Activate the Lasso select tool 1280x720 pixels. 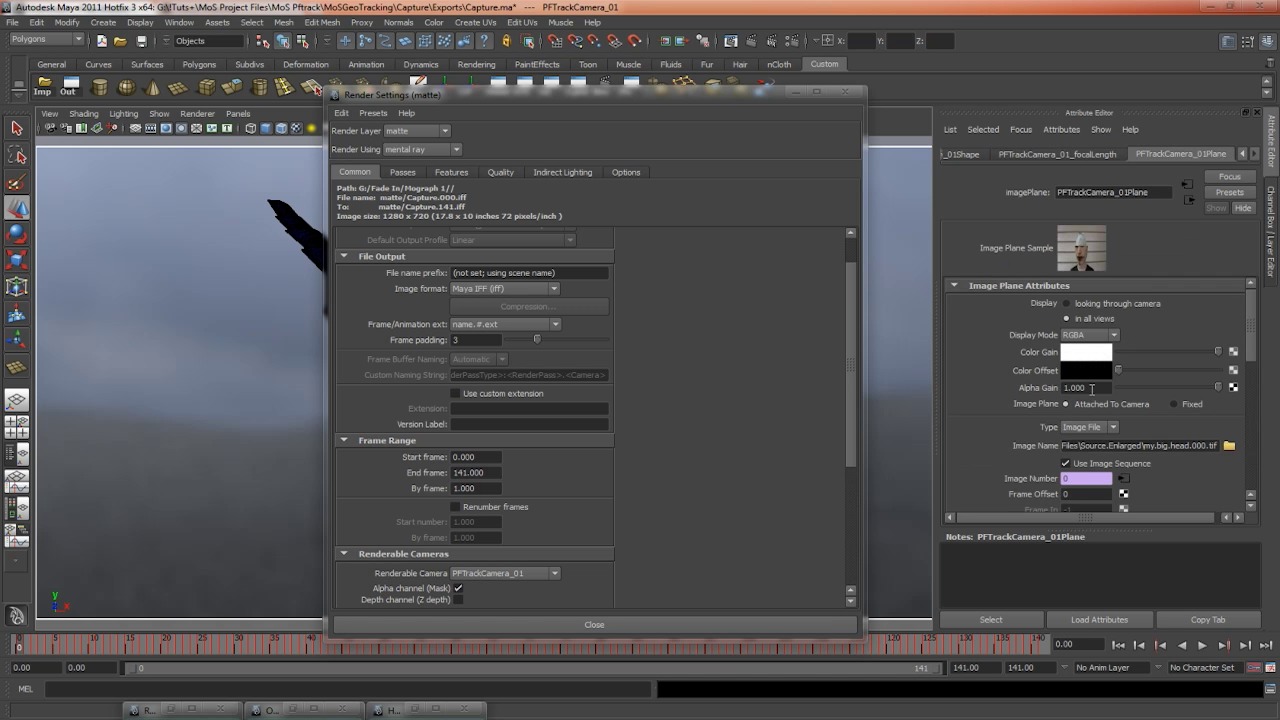click(x=17, y=155)
